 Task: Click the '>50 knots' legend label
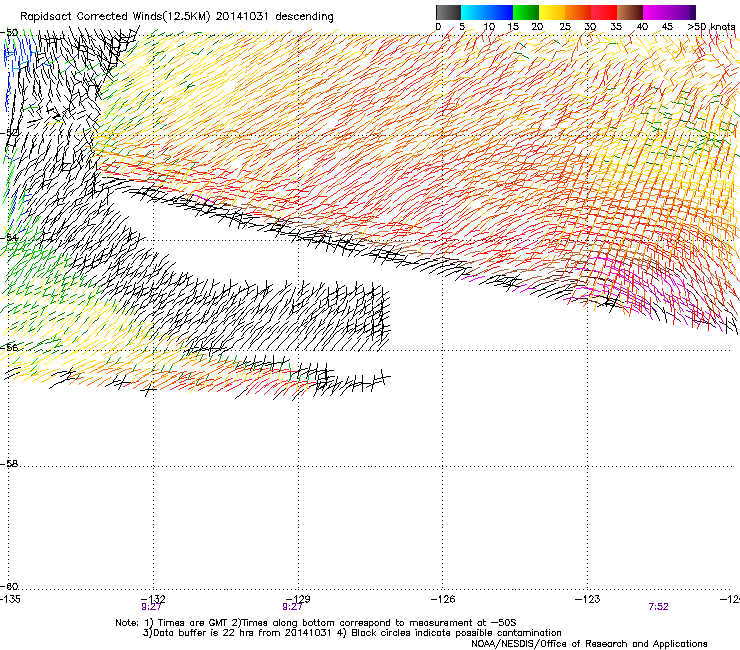click(x=711, y=27)
